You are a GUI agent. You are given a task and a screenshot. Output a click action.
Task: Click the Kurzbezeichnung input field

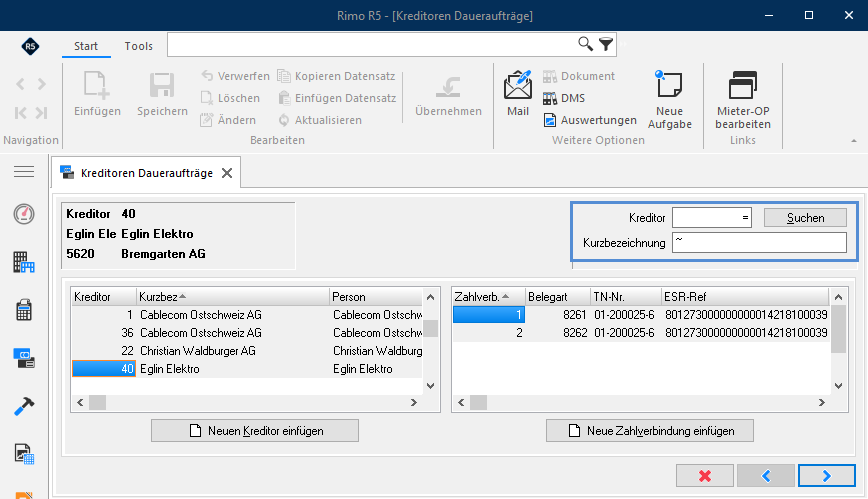(x=759, y=243)
